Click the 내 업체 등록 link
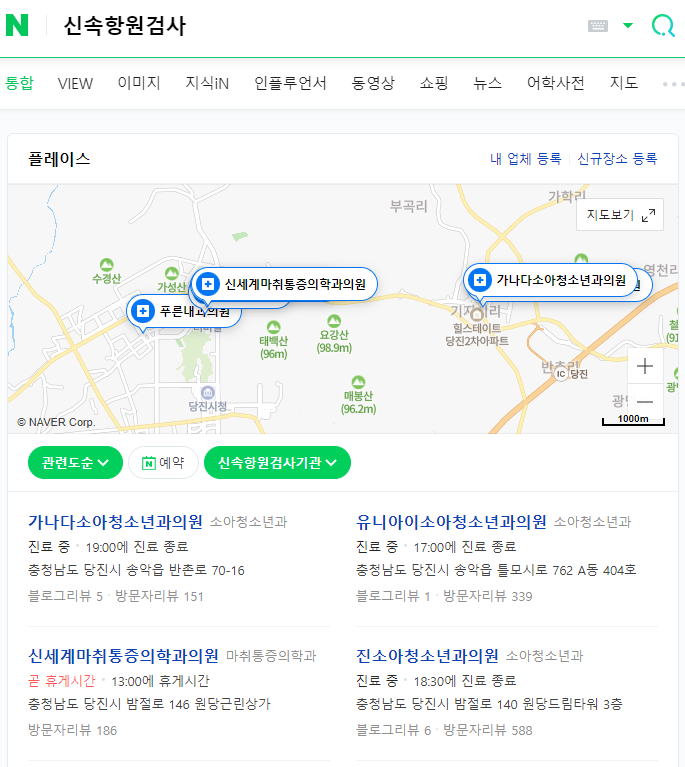This screenshot has height=767, width=685. click(x=525, y=158)
